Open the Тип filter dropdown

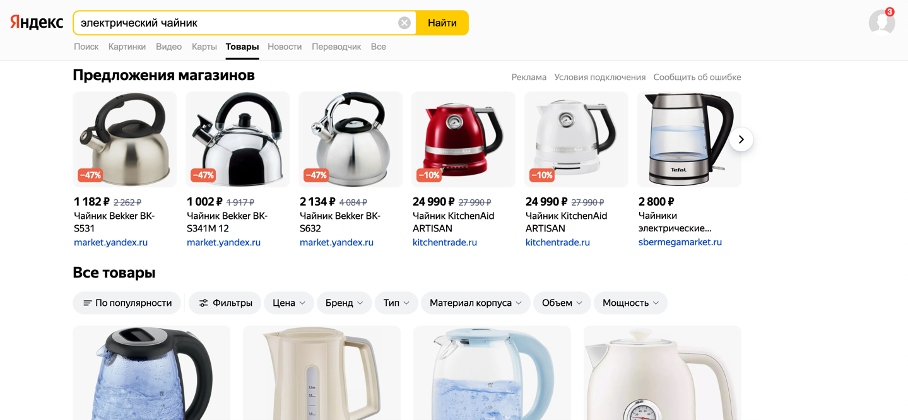click(x=396, y=303)
